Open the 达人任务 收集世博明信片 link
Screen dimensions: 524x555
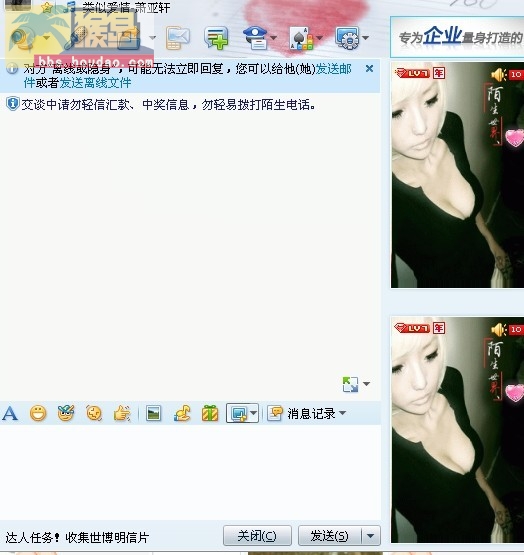(77, 538)
